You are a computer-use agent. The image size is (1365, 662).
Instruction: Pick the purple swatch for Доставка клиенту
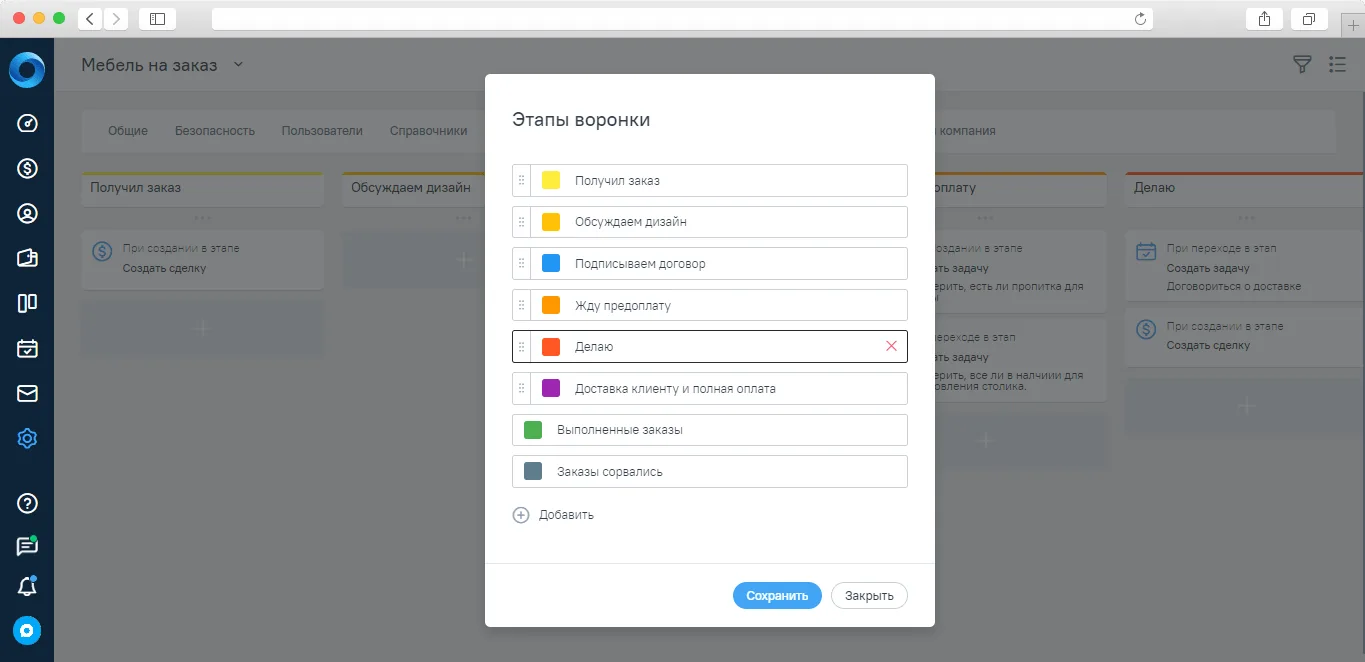click(x=551, y=388)
